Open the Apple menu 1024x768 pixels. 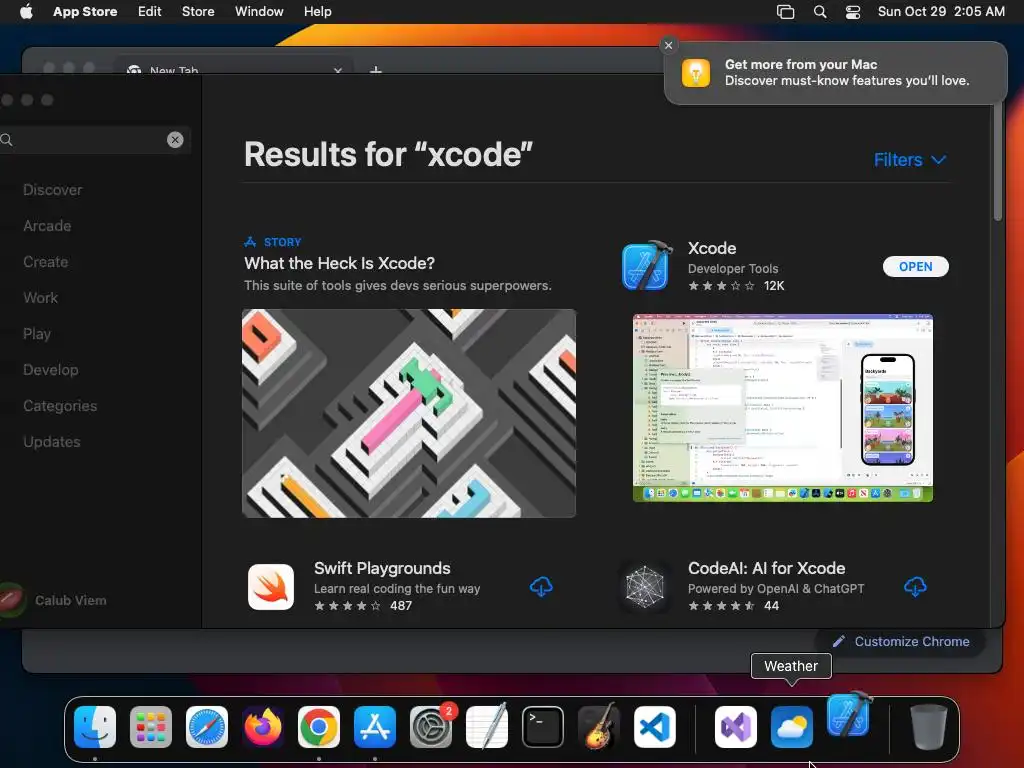(26, 11)
